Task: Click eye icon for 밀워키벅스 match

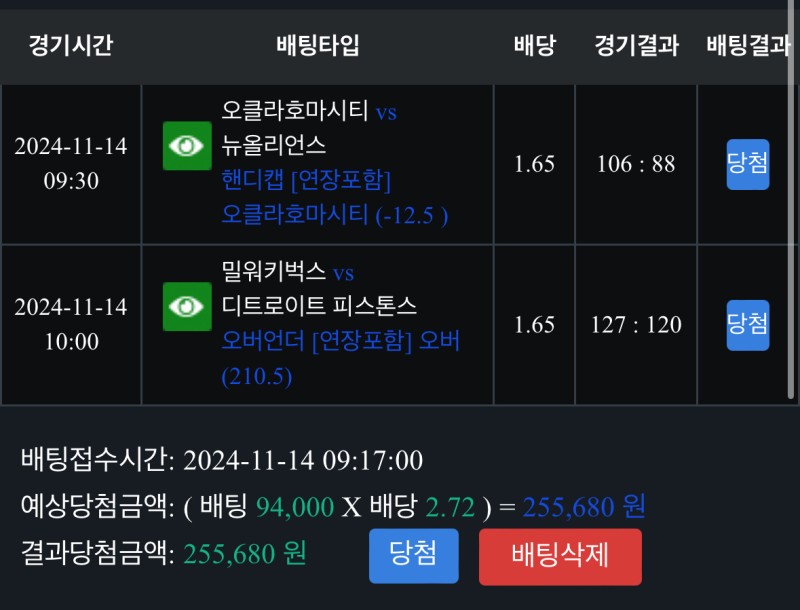Action: 187,306
